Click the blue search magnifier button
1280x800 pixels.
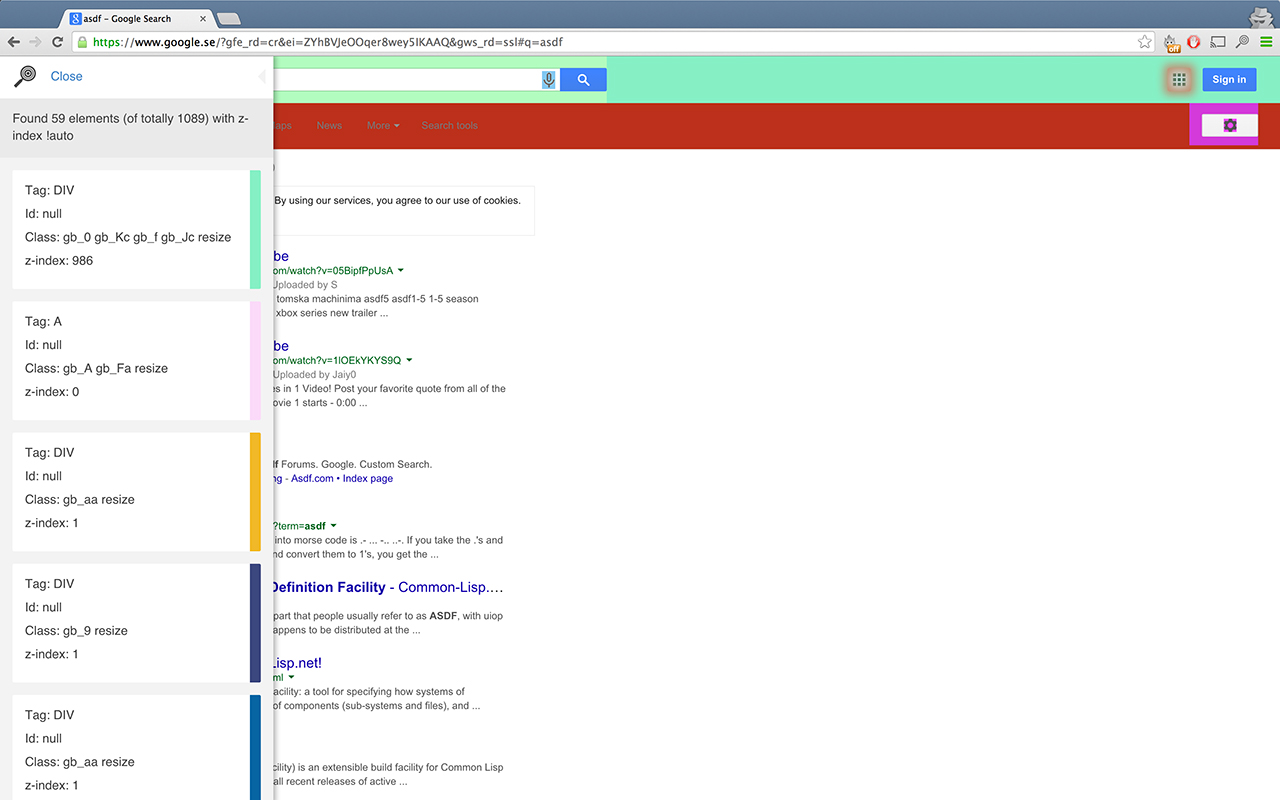(x=583, y=79)
